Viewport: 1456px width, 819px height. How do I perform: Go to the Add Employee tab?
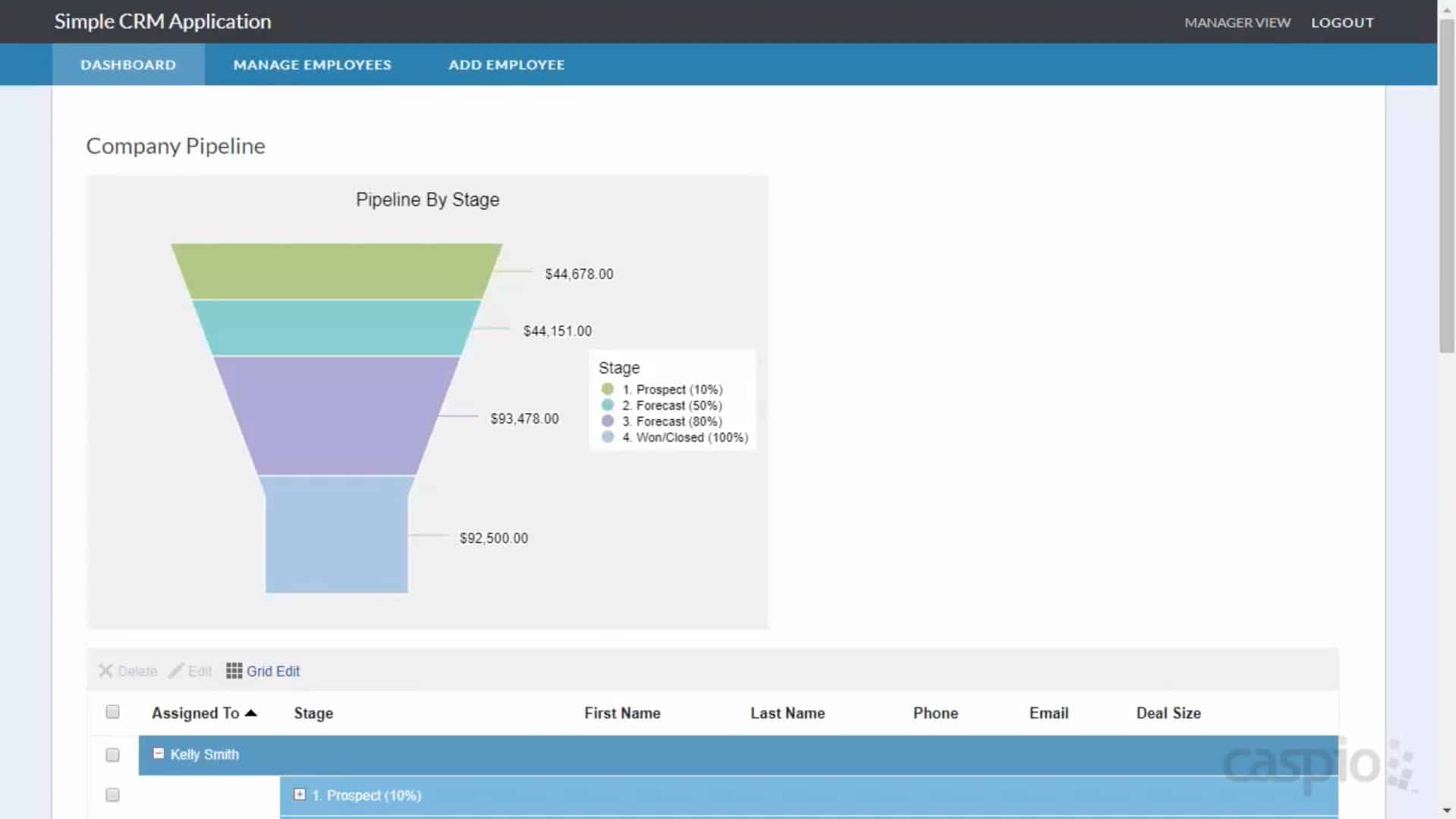pos(506,65)
